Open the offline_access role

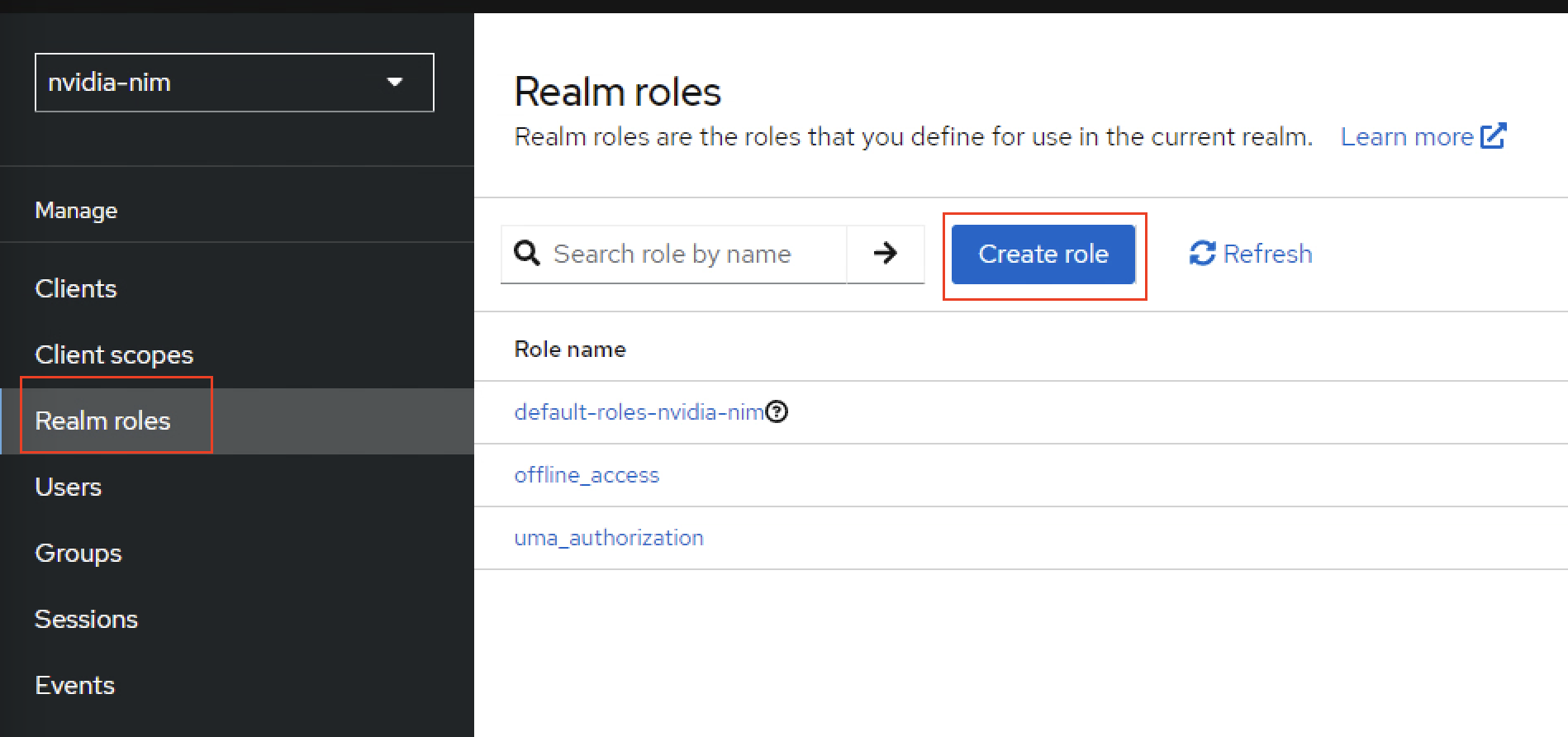[x=587, y=474]
